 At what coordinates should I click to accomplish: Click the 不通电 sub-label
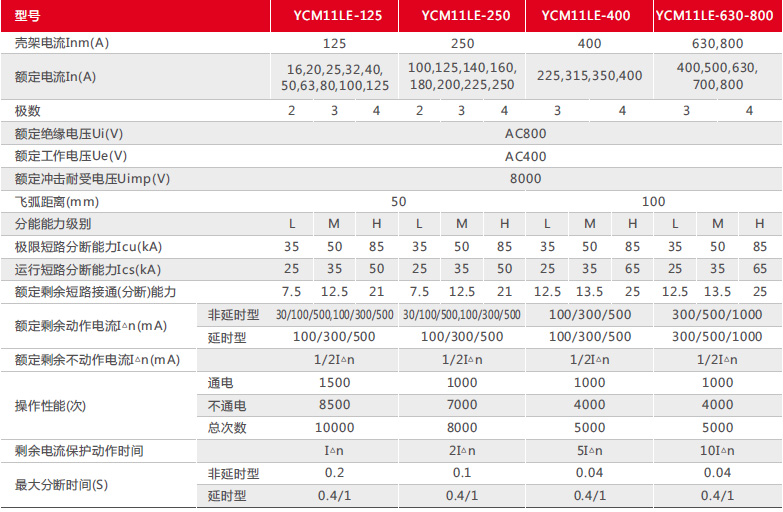tap(227, 406)
